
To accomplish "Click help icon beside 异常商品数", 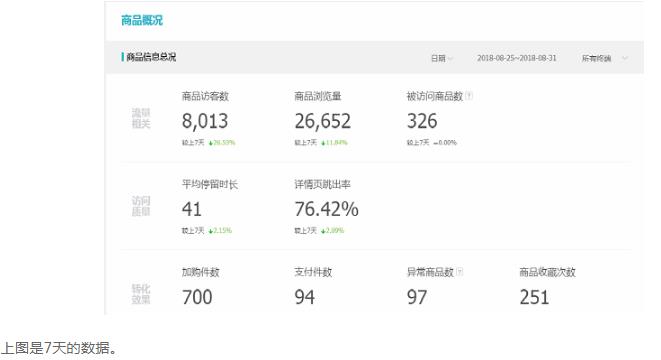I will [459, 272].
